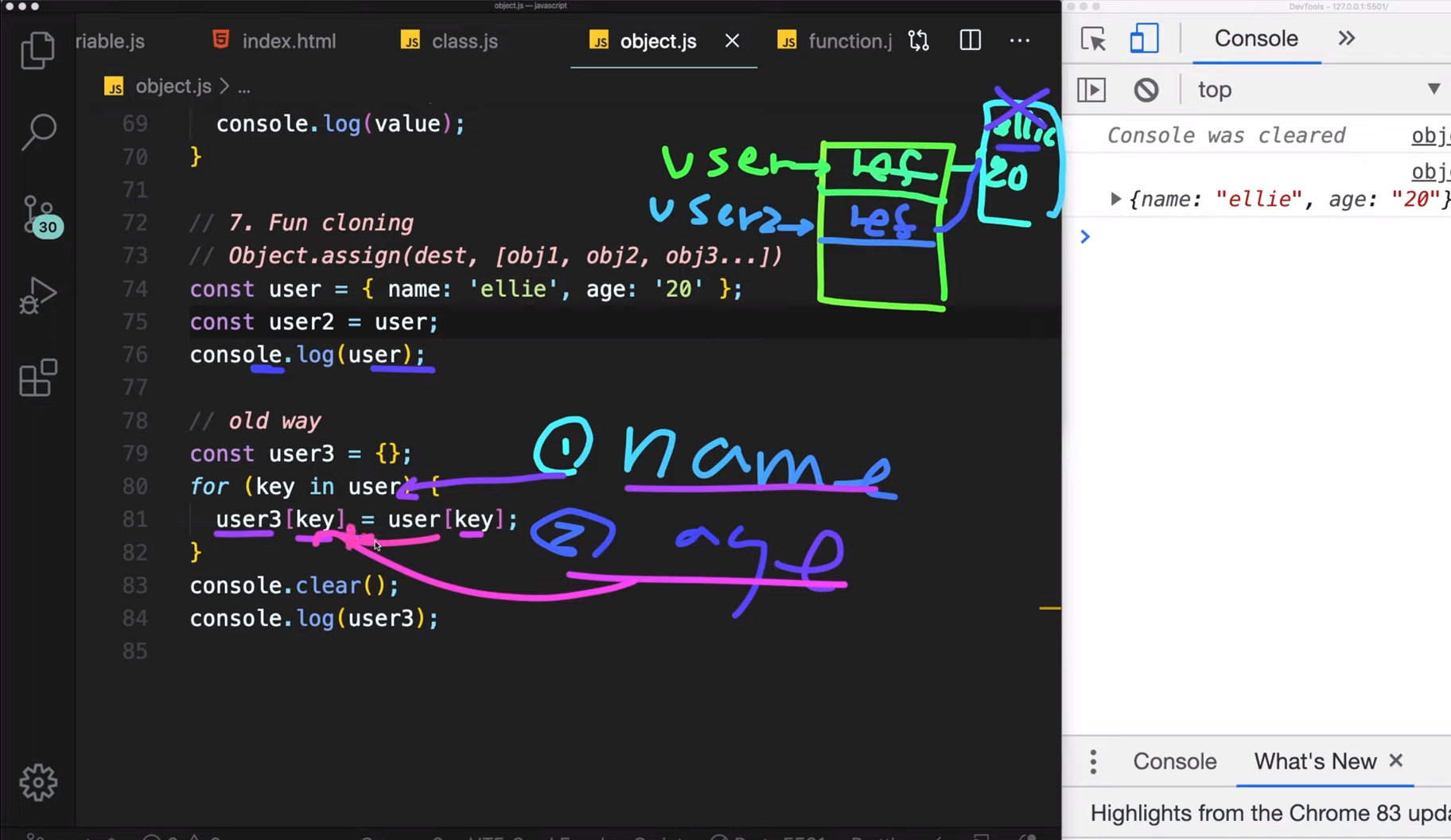Select the What's New drawer tab

pyautogui.click(x=1315, y=761)
